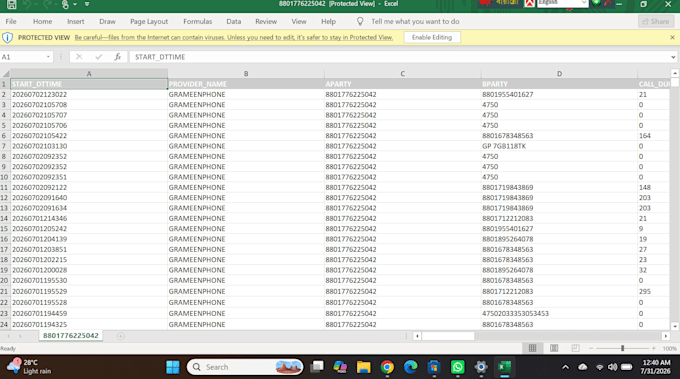The height and width of the screenshot is (379, 680).
Task: Toggle Touch/Mouse mode icon
Action: (x=65, y=4)
